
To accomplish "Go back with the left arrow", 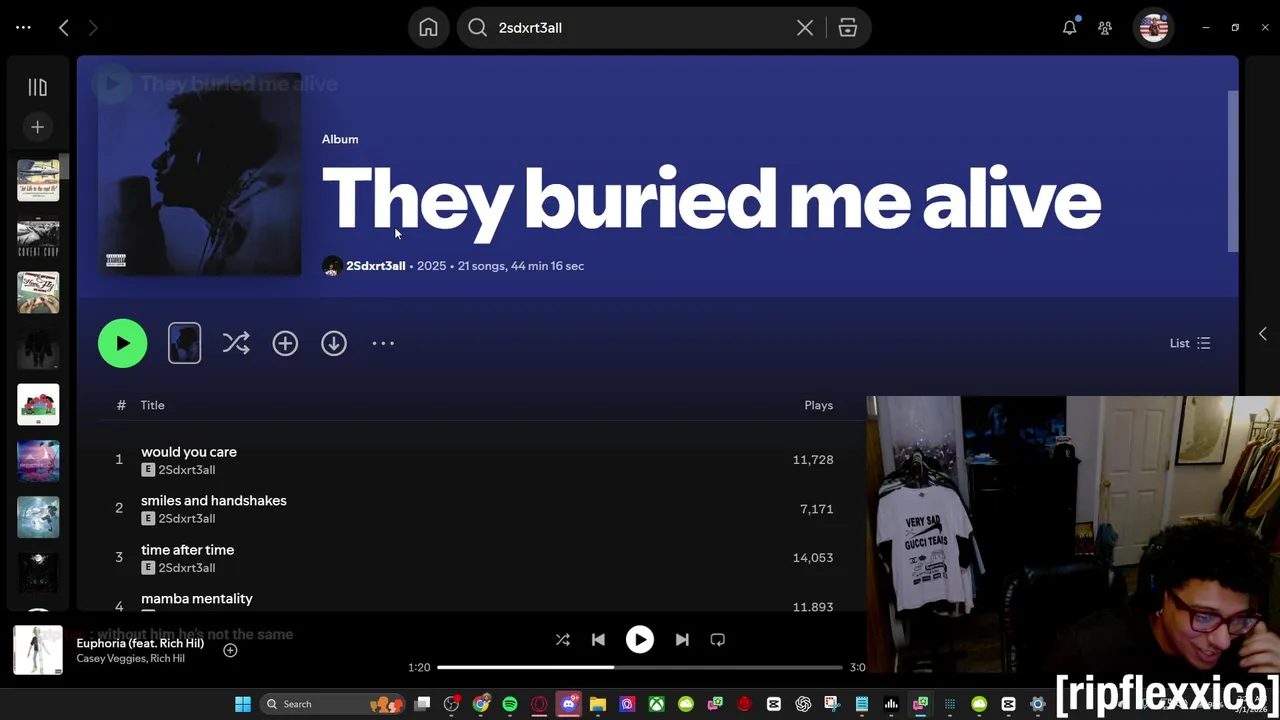I will pos(64,28).
